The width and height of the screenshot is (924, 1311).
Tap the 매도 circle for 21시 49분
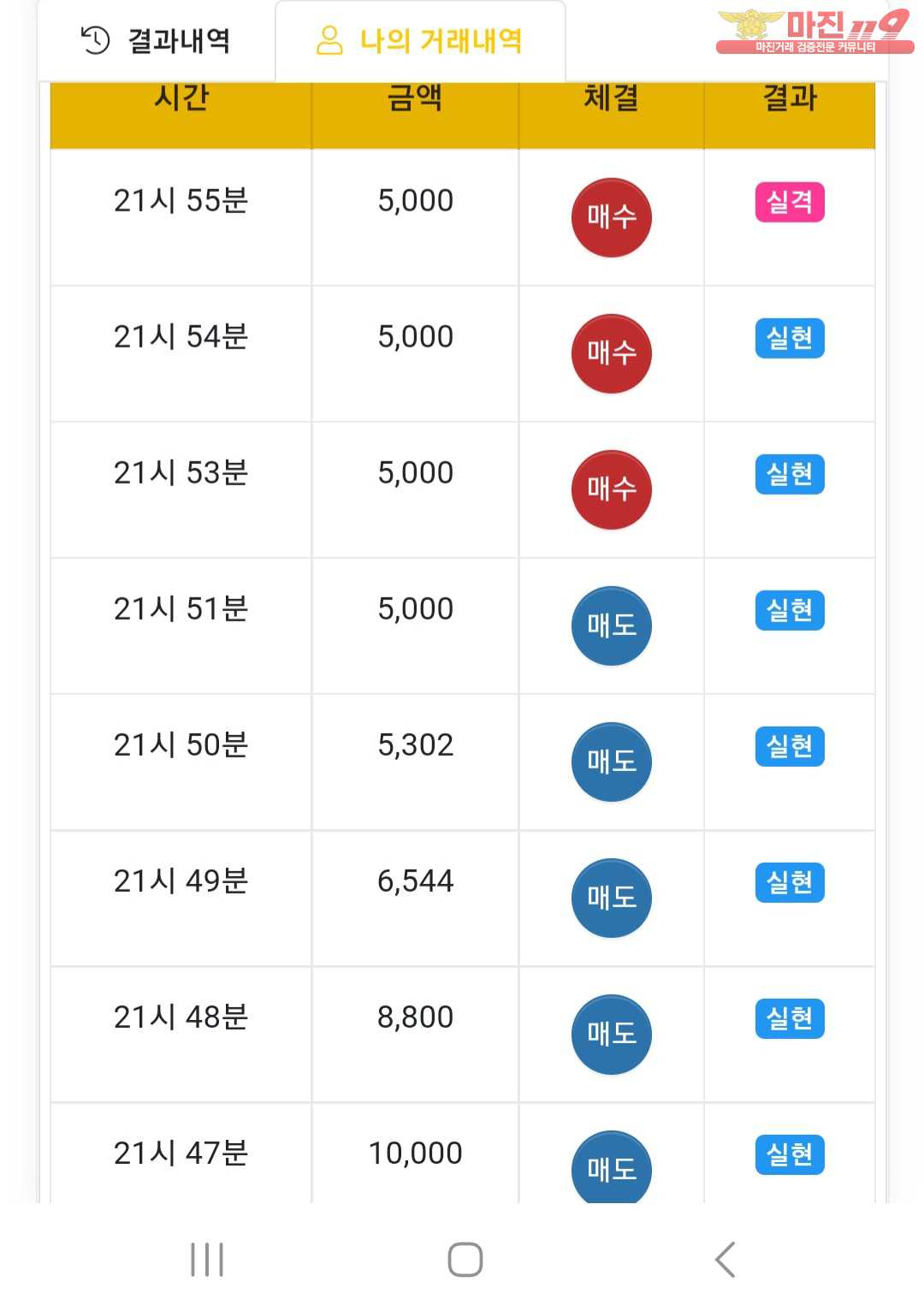click(x=611, y=898)
